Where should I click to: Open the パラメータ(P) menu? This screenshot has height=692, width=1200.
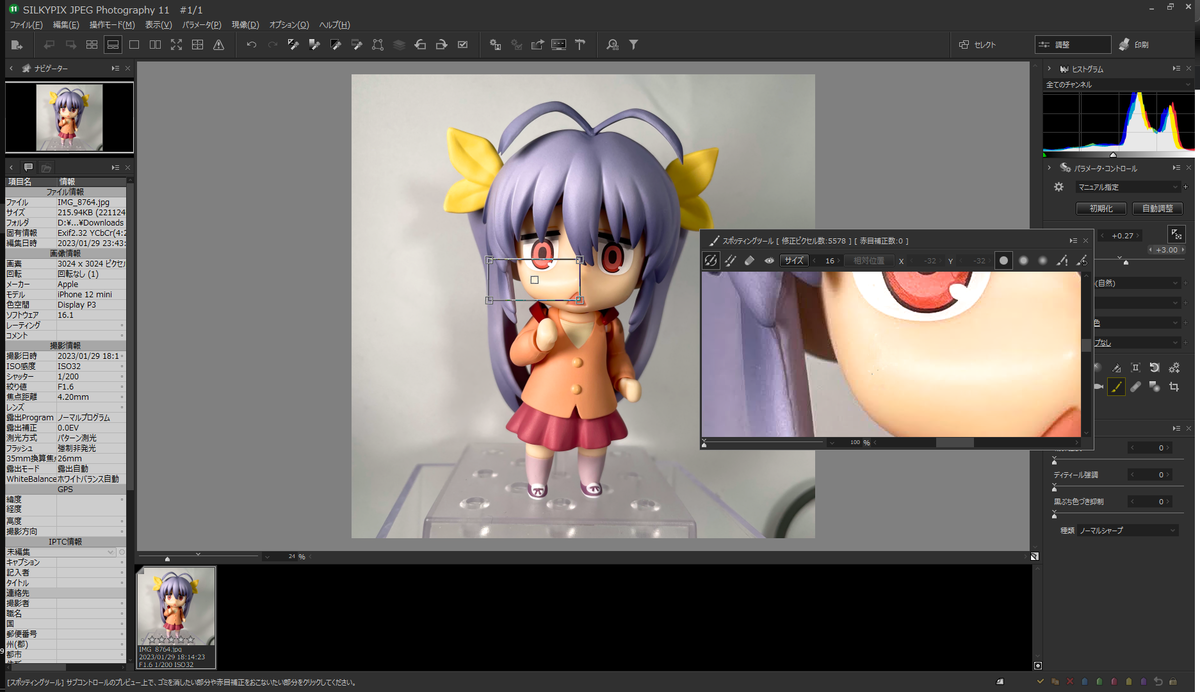pyautogui.click(x=201, y=24)
